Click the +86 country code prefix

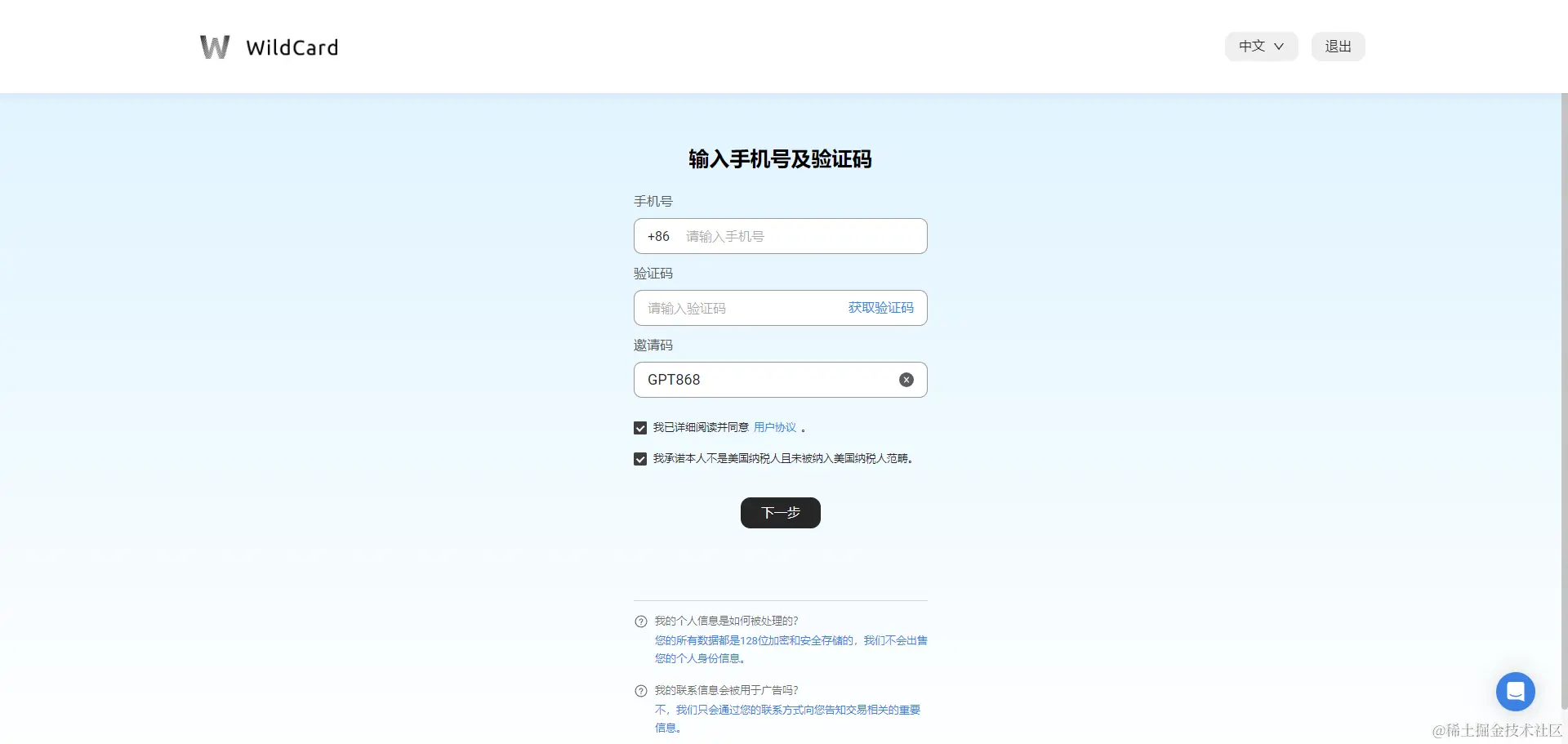[x=658, y=236]
